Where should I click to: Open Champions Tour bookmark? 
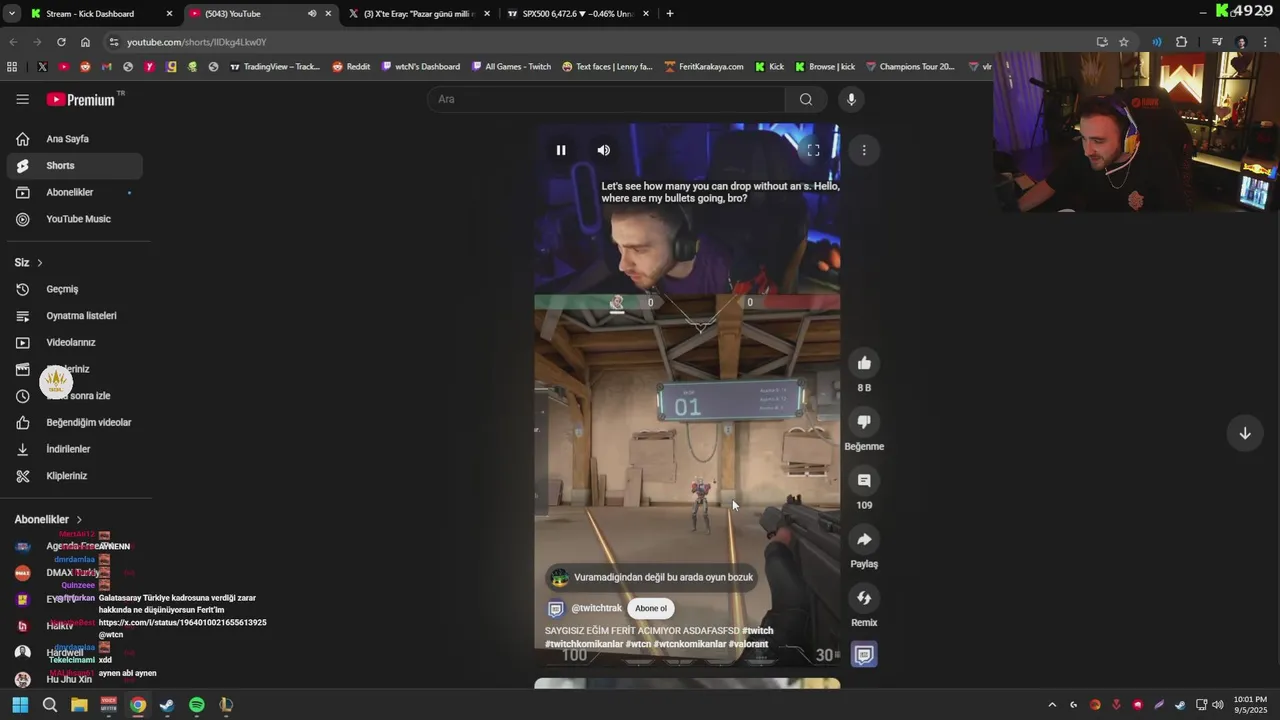[910, 67]
